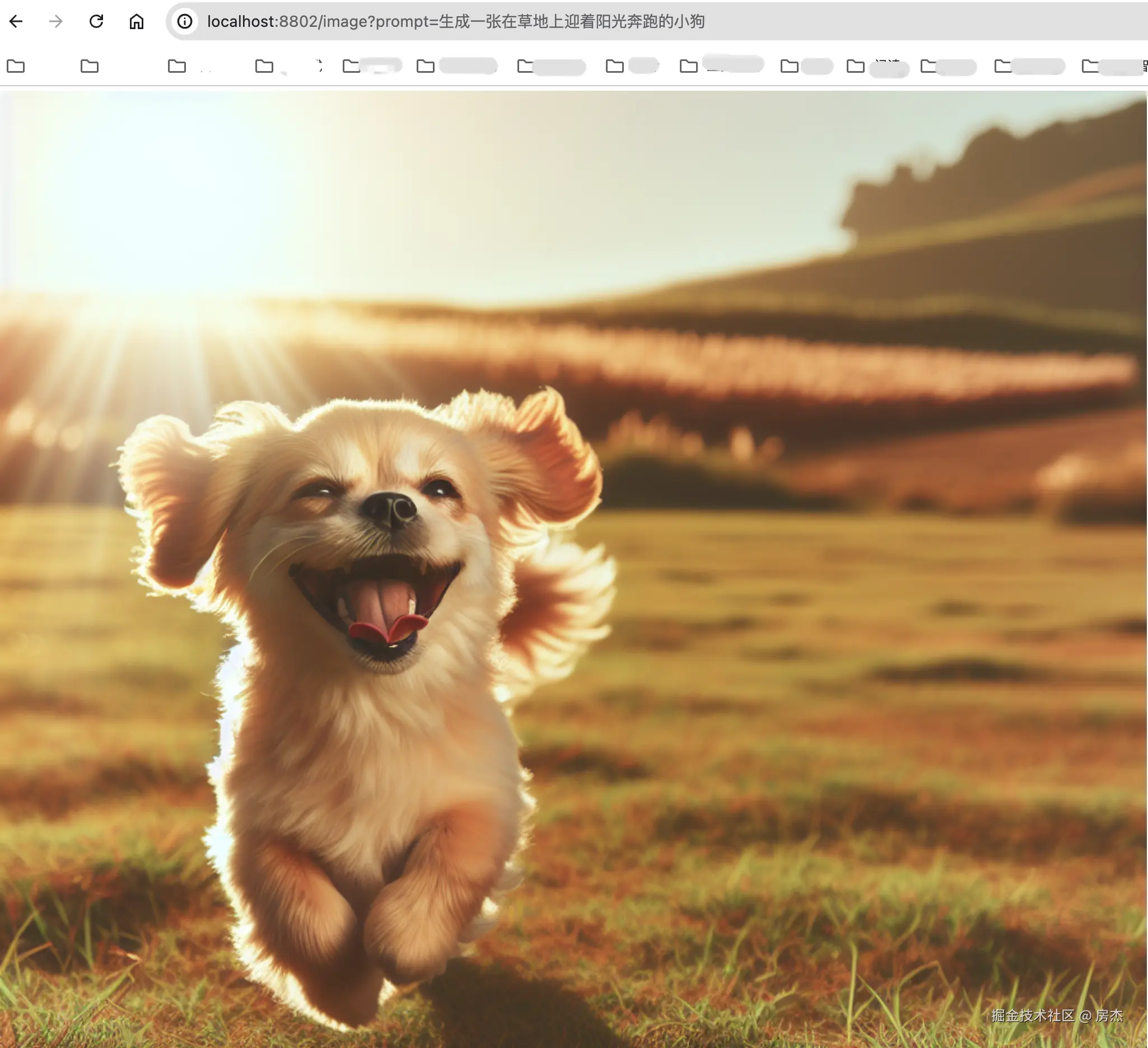Go to the browser home page
This screenshot has height=1048, width=1148.
136,22
